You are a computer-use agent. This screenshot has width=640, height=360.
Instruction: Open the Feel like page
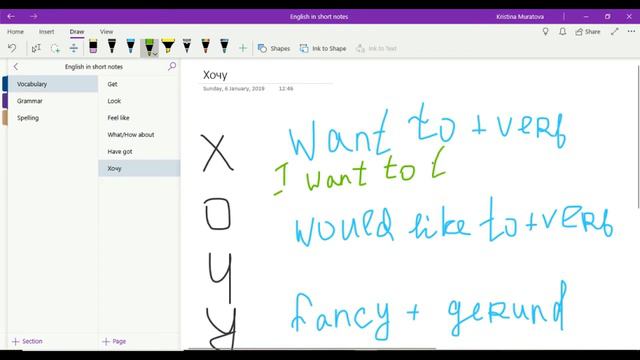click(x=139, y=118)
